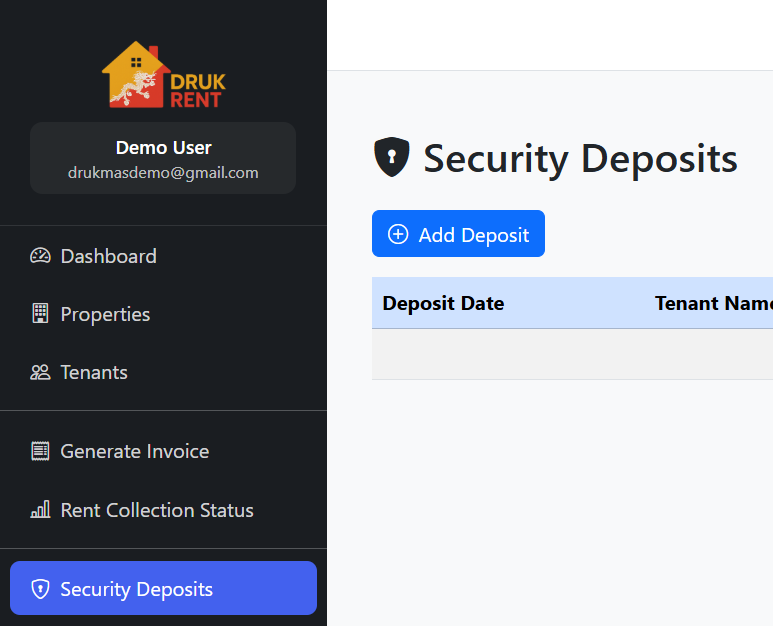Viewport: 773px width, 626px height.
Task: Click the Druk Rent house logo
Action: coord(163,75)
